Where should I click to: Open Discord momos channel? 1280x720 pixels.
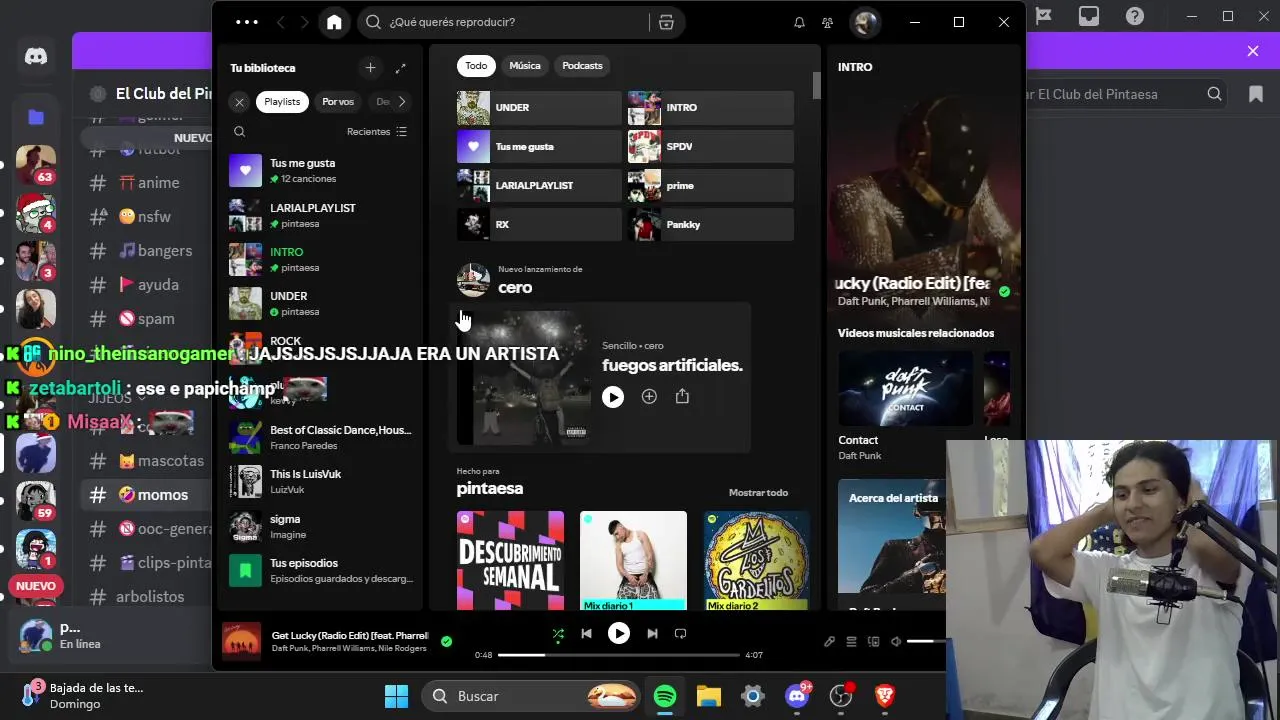(x=146, y=494)
